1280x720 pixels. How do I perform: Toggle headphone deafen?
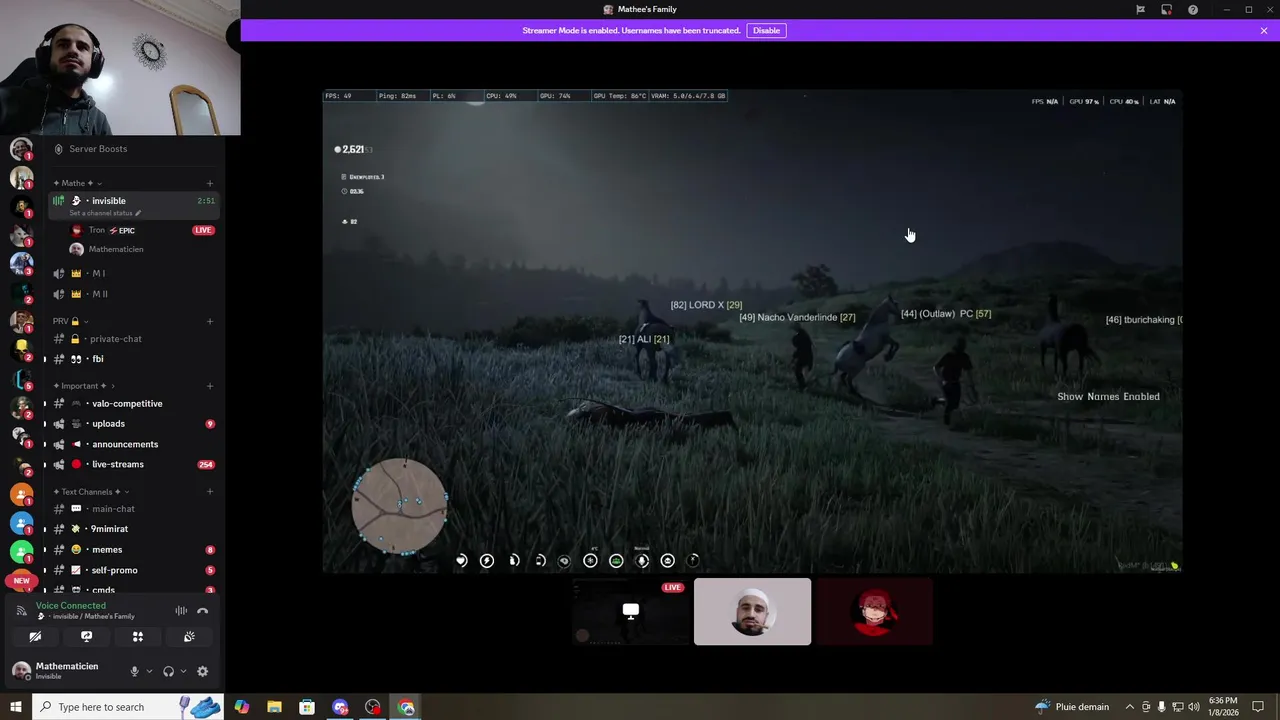click(x=168, y=672)
